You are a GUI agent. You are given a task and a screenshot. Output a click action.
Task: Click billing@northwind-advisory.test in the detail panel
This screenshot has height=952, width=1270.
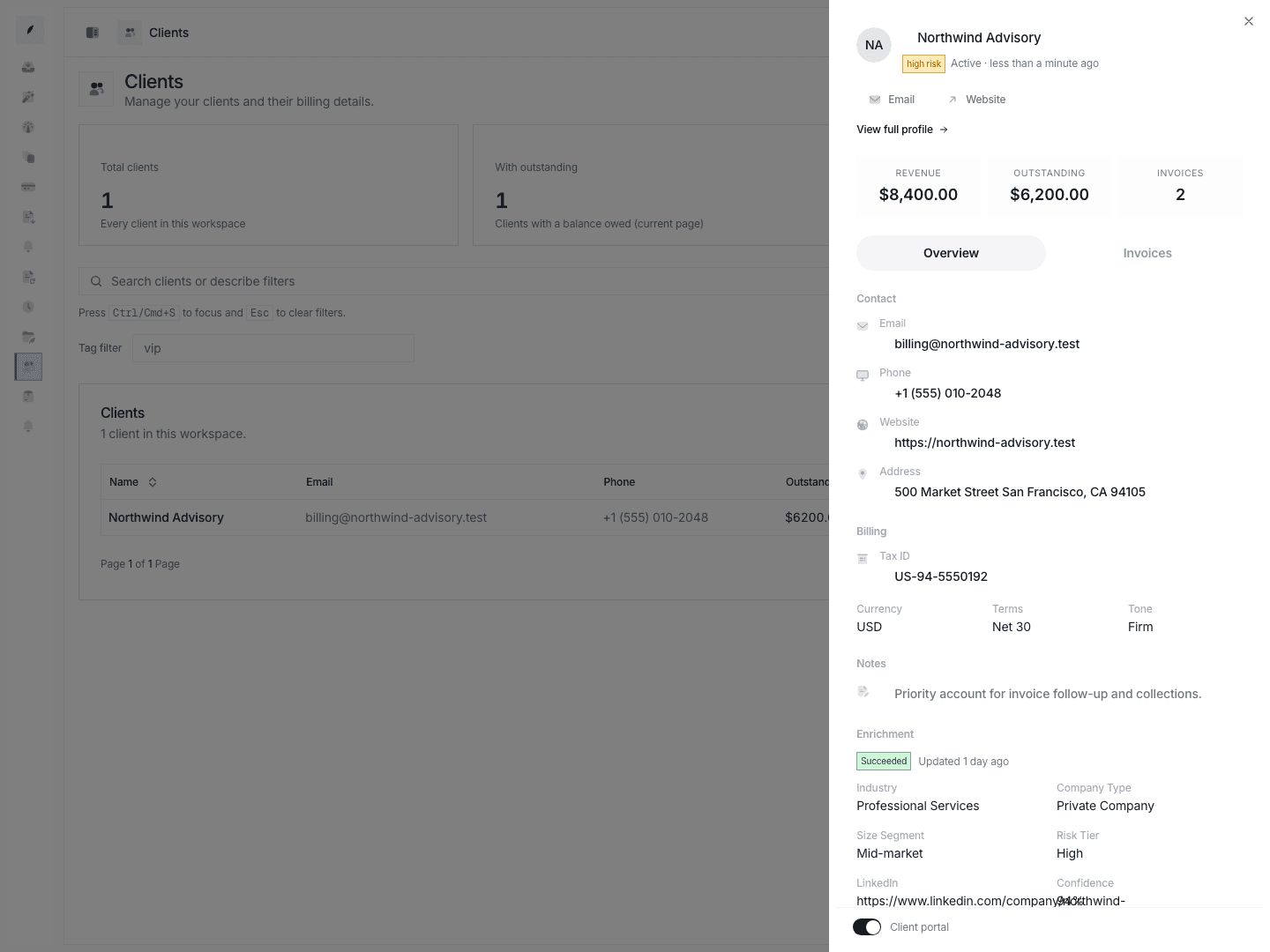point(987,344)
